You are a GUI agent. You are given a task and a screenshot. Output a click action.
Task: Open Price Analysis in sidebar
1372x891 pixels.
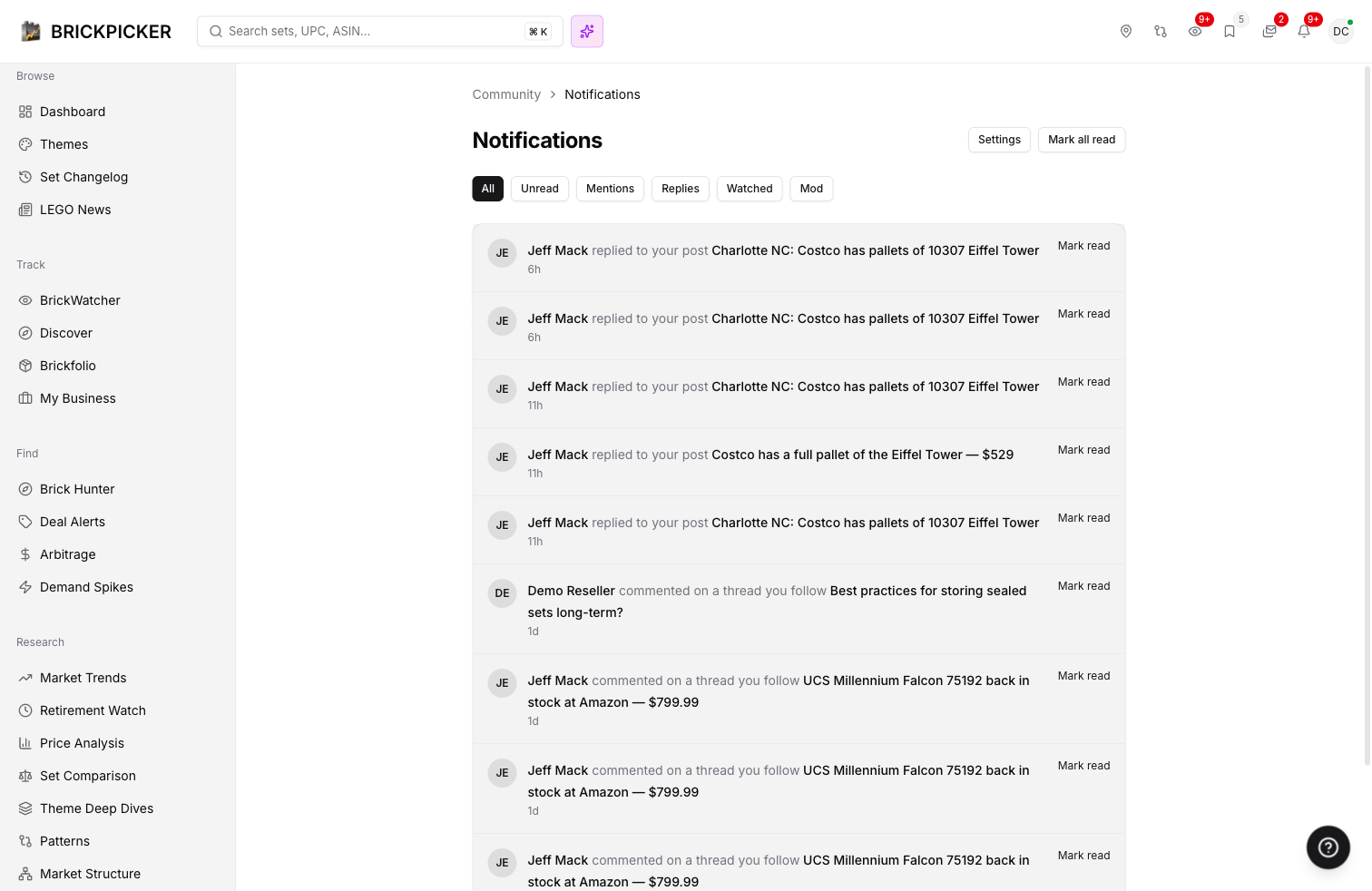point(117,743)
